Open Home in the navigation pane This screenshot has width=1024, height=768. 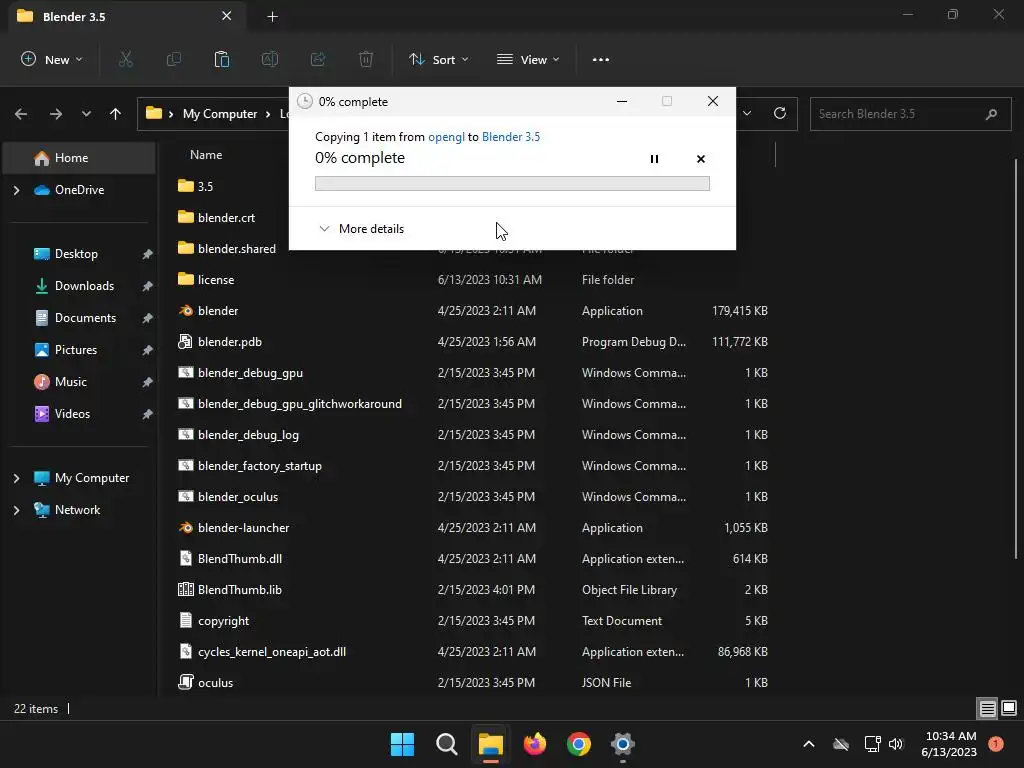79,158
